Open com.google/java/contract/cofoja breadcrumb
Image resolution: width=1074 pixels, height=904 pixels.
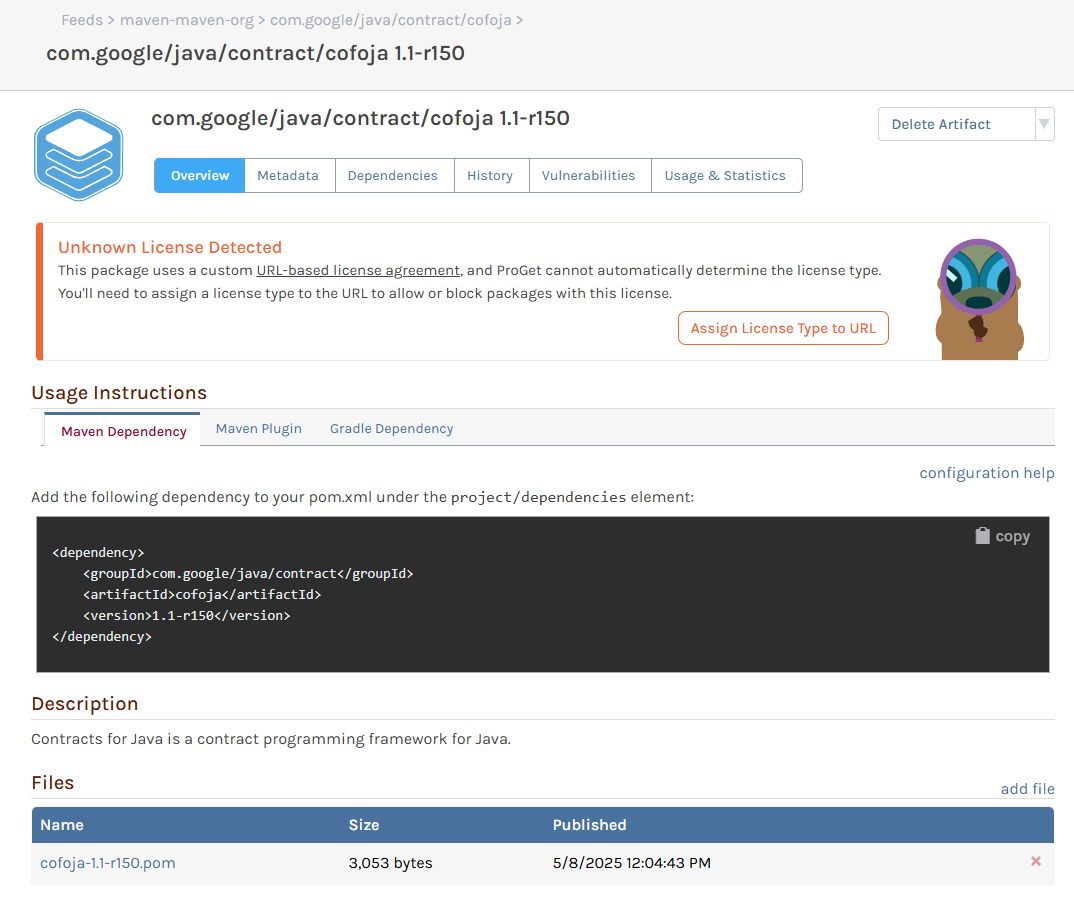[x=390, y=20]
